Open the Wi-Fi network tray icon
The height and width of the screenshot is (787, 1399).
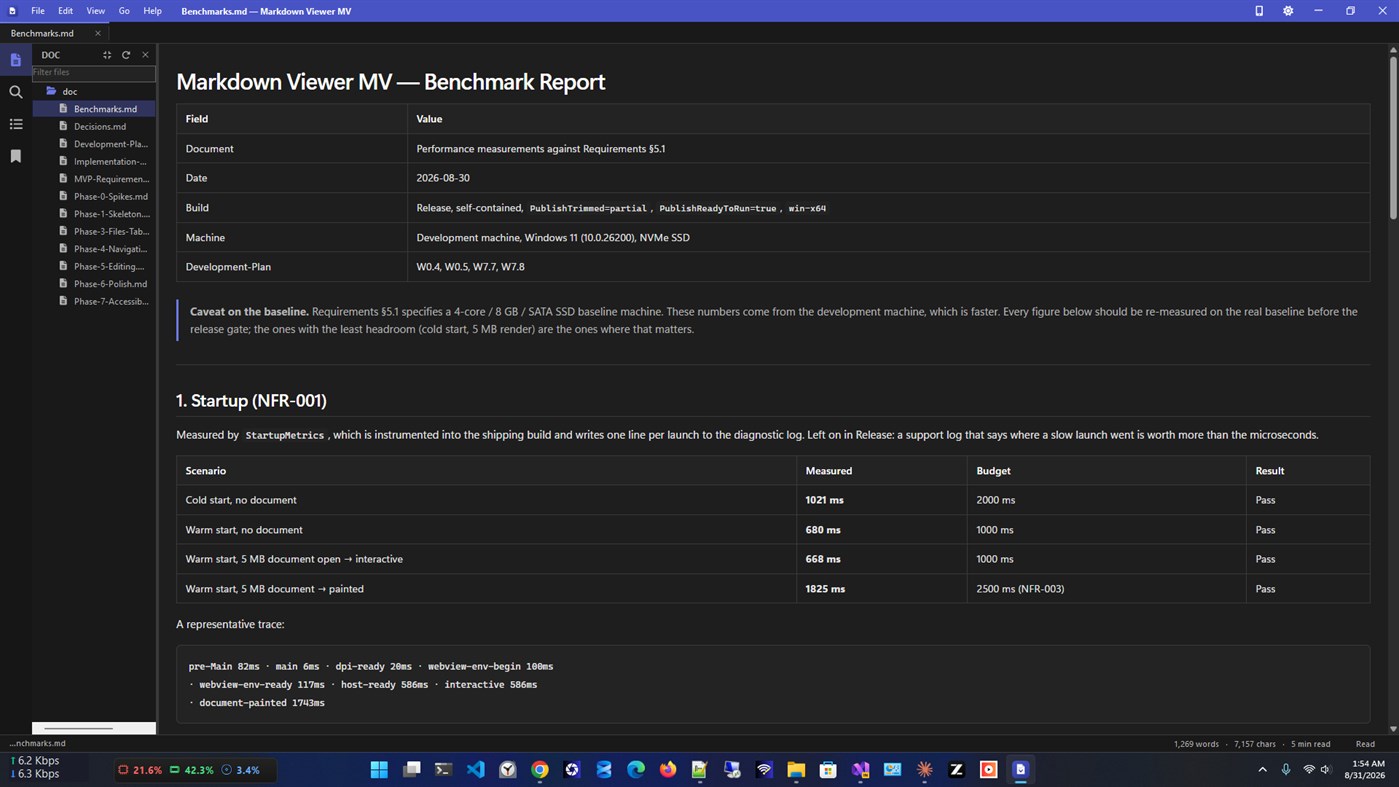coord(1309,770)
